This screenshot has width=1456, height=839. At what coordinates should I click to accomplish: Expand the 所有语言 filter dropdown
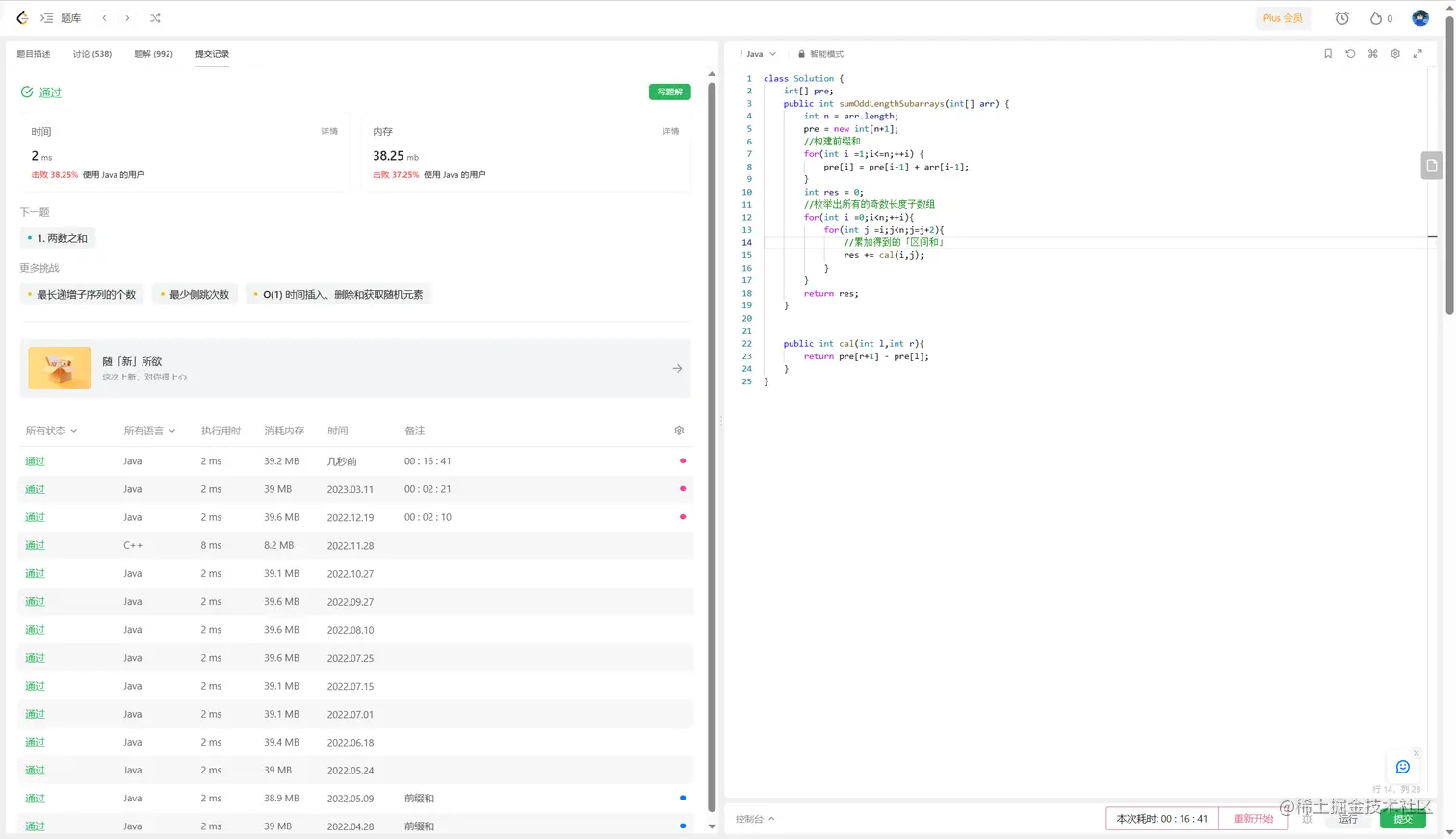tap(149, 431)
